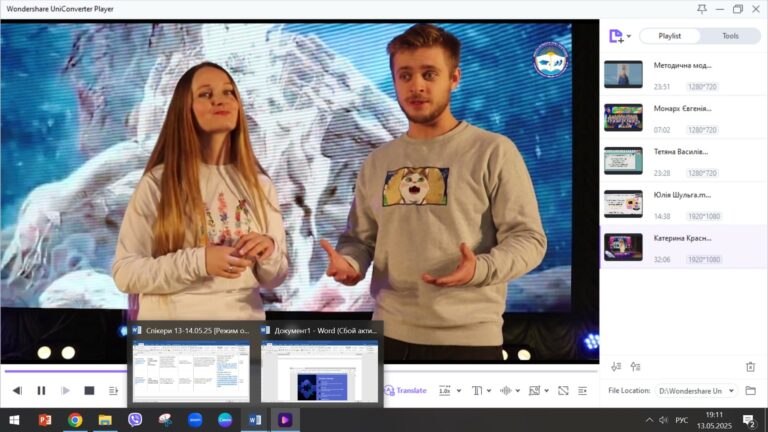Image resolution: width=768 pixels, height=432 pixels.
Task: Click the add file icon
Action: click(x=616, y=36)
